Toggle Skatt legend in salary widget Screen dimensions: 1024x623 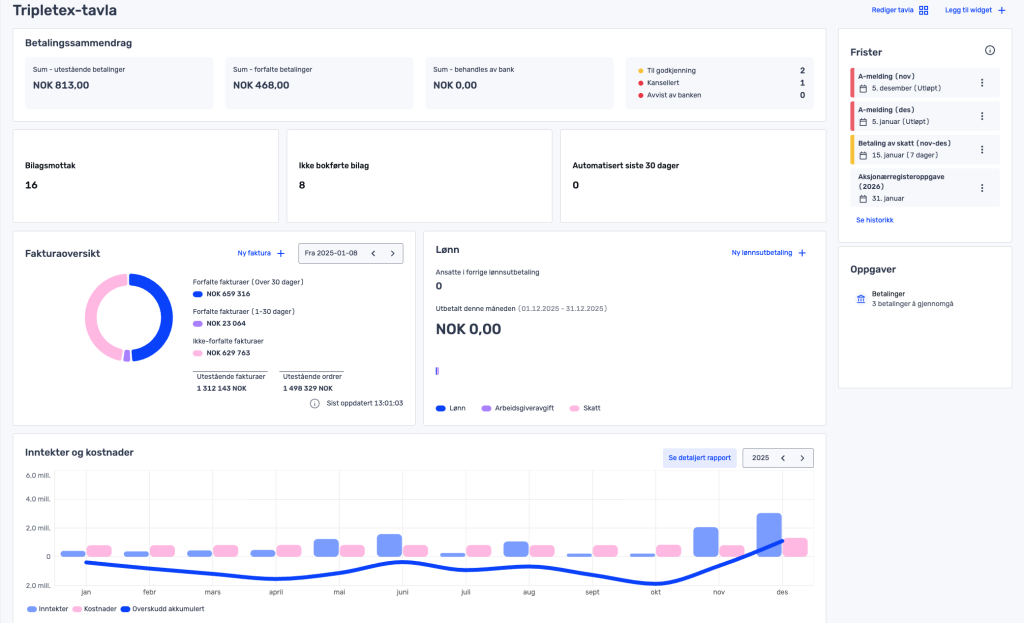[x=585, y=408]
